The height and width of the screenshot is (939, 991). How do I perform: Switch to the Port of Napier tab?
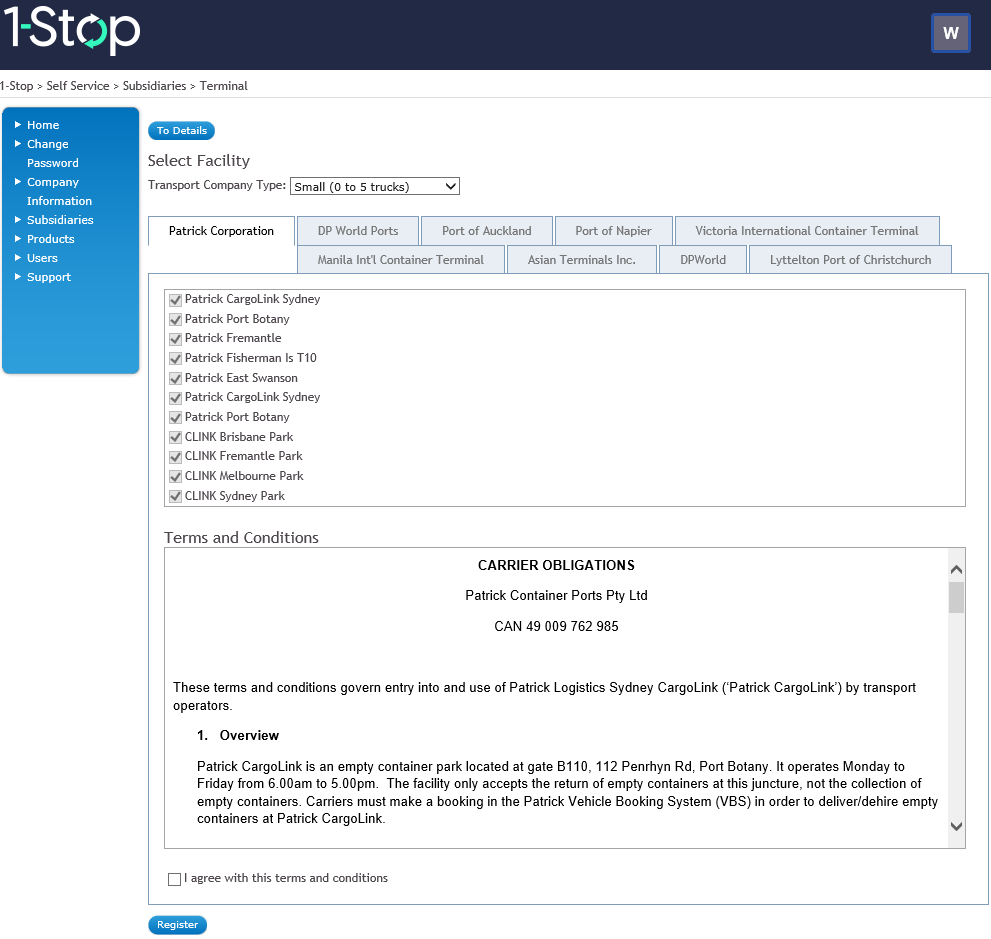point(613,231)
